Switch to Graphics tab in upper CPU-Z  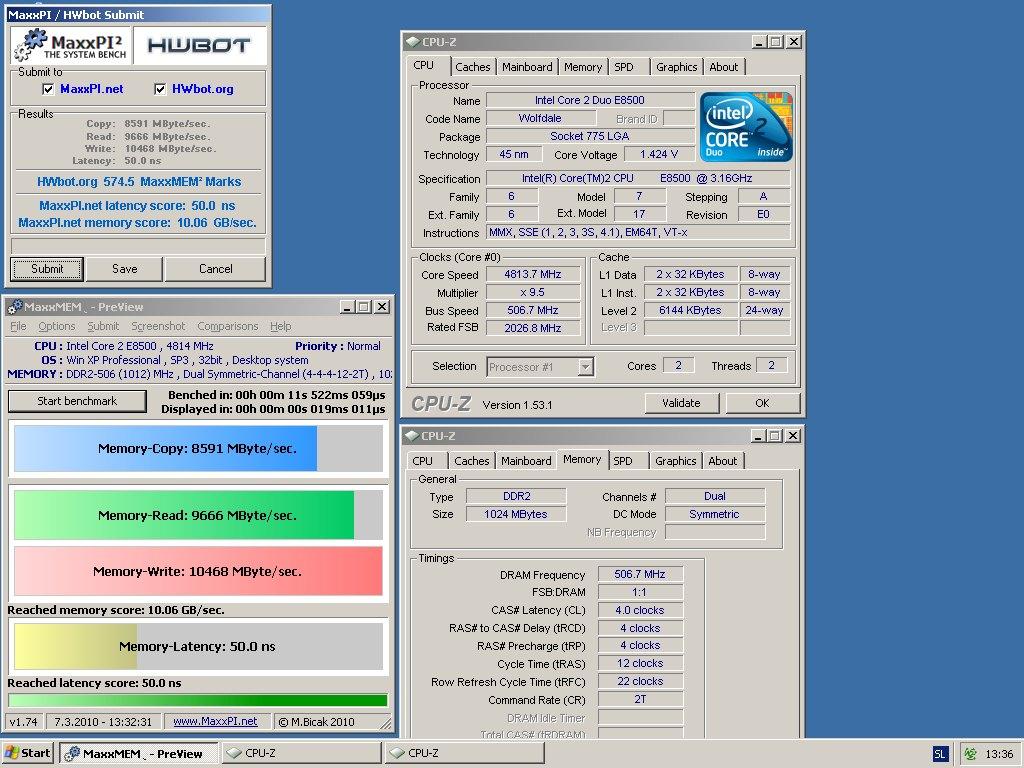677,67
